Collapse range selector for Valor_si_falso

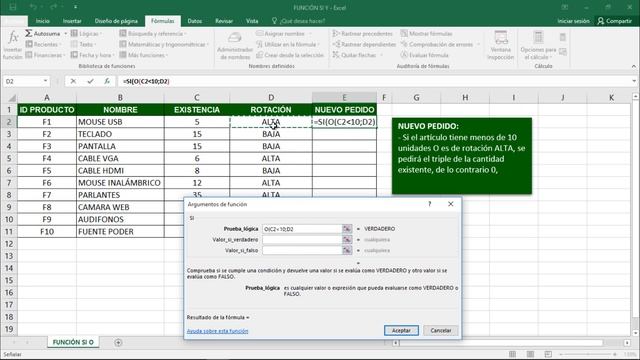tap(347, 250)
